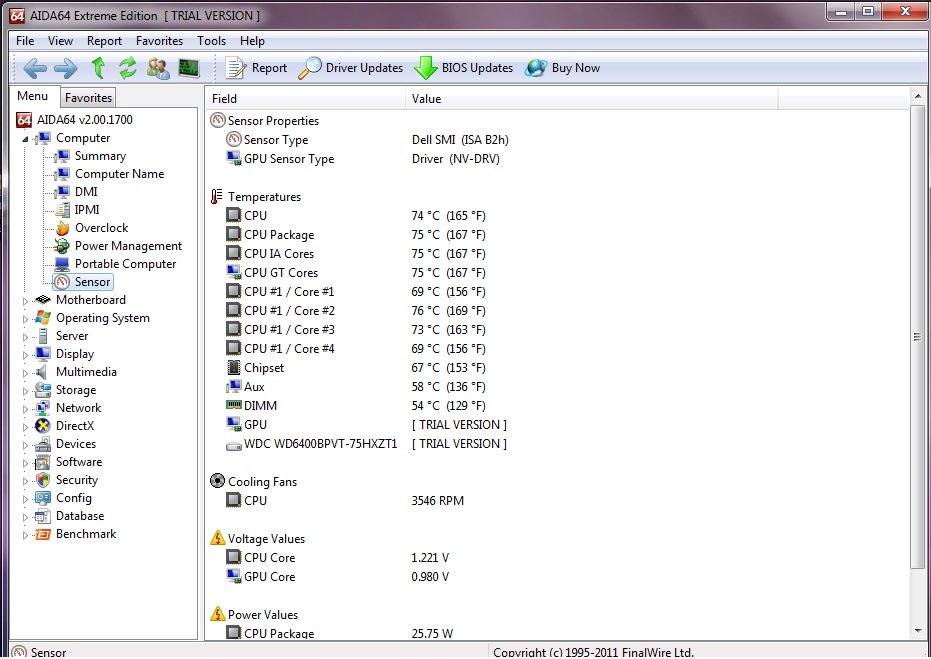Collapse the Computer tree node

[25, 139]
